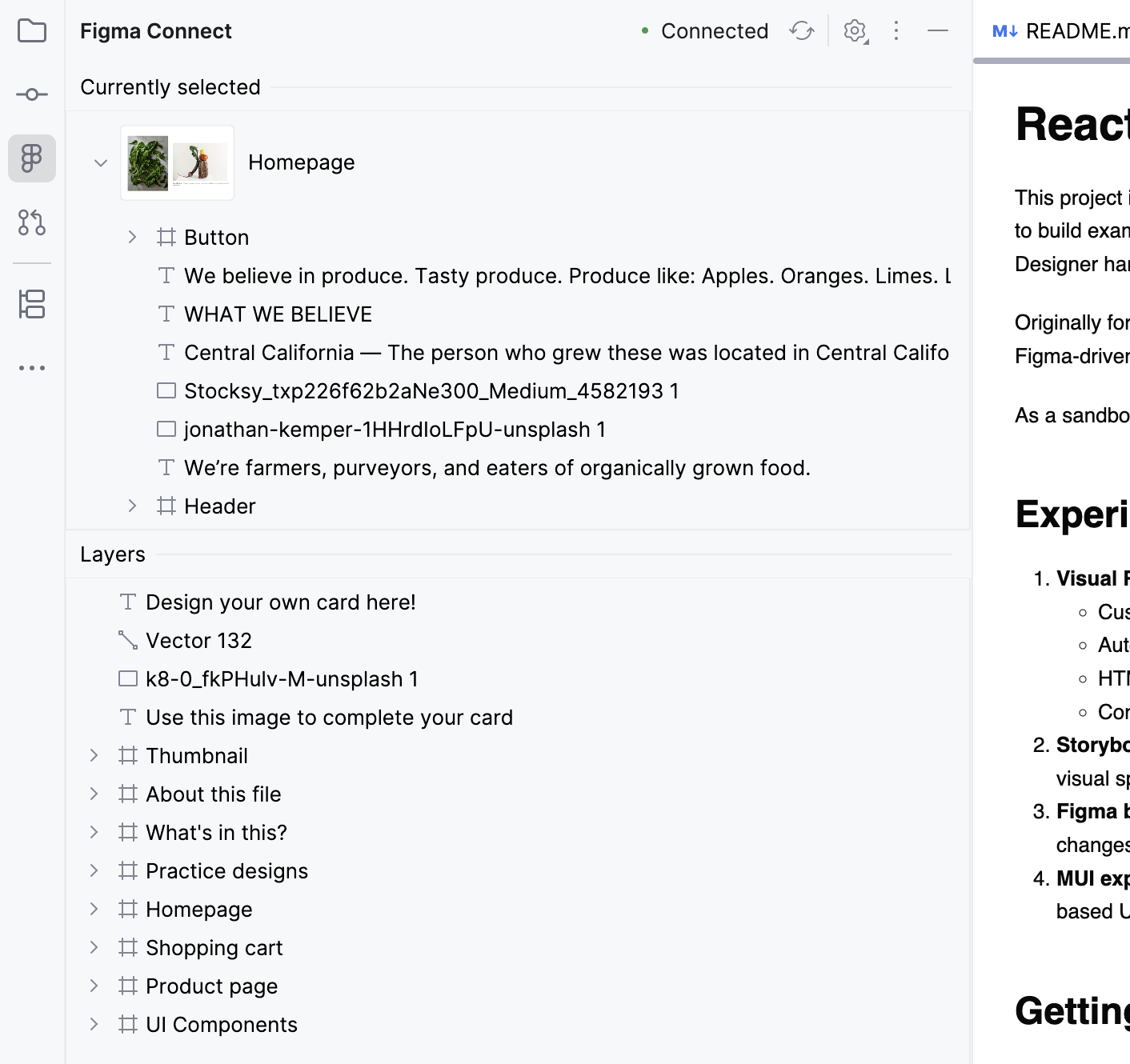
Task: Expand the About this file layer
Action: tap(94, 794)
